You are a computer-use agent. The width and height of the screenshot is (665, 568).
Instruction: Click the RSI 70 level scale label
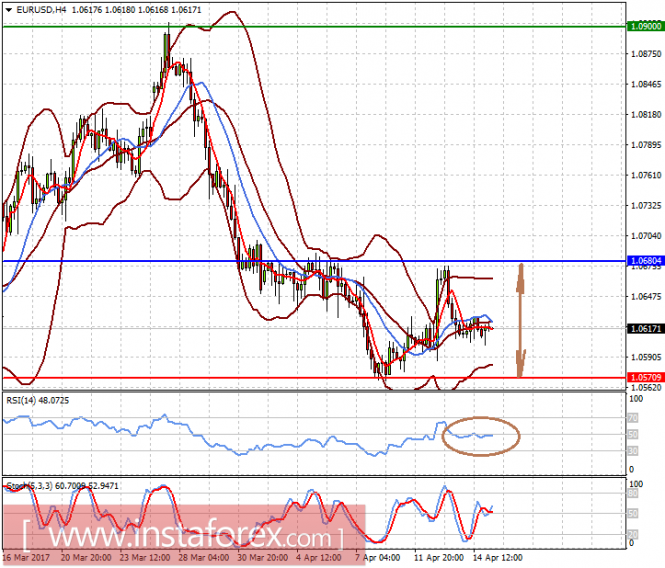633,418
